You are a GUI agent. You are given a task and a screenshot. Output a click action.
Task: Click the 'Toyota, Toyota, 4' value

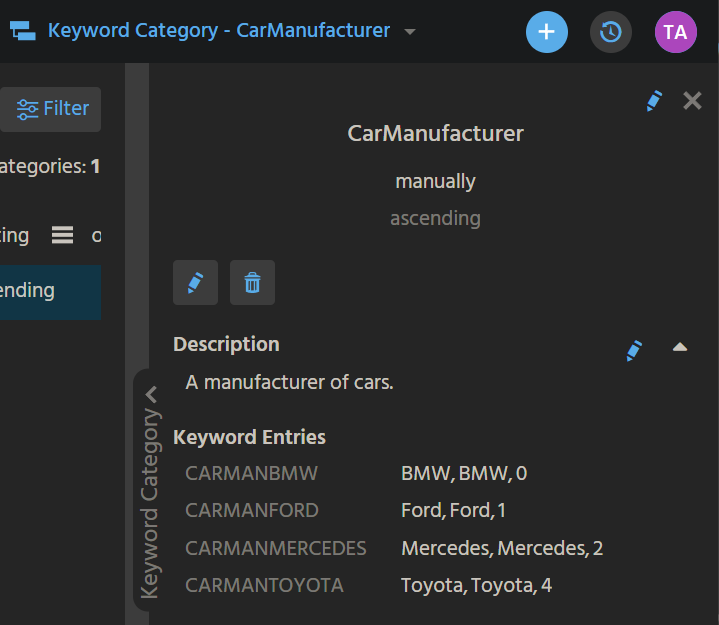tap(476, 585)
